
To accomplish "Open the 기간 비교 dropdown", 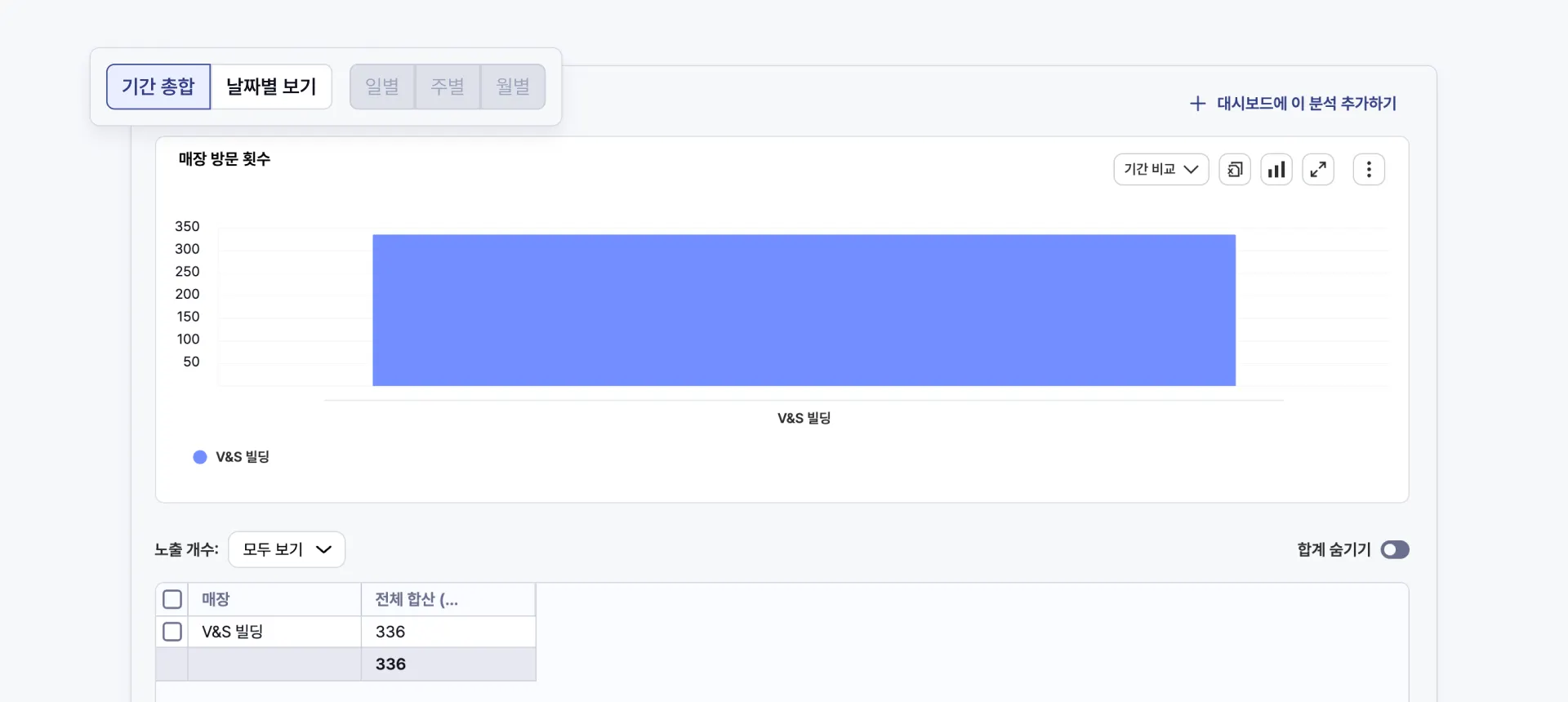I will coord(1160,170).
